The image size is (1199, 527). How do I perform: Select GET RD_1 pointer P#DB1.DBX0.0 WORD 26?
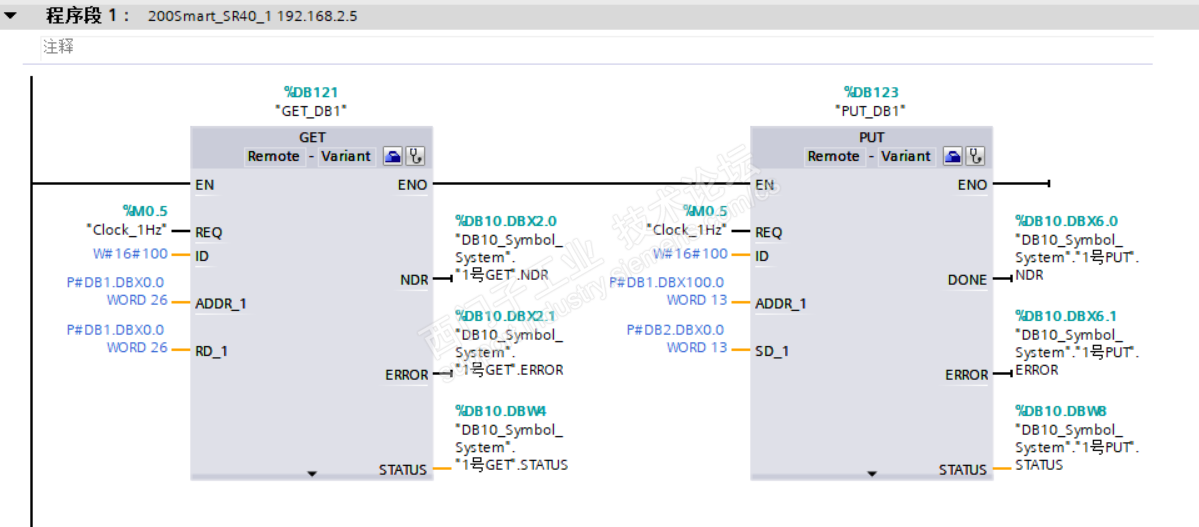tap(116, 338)
